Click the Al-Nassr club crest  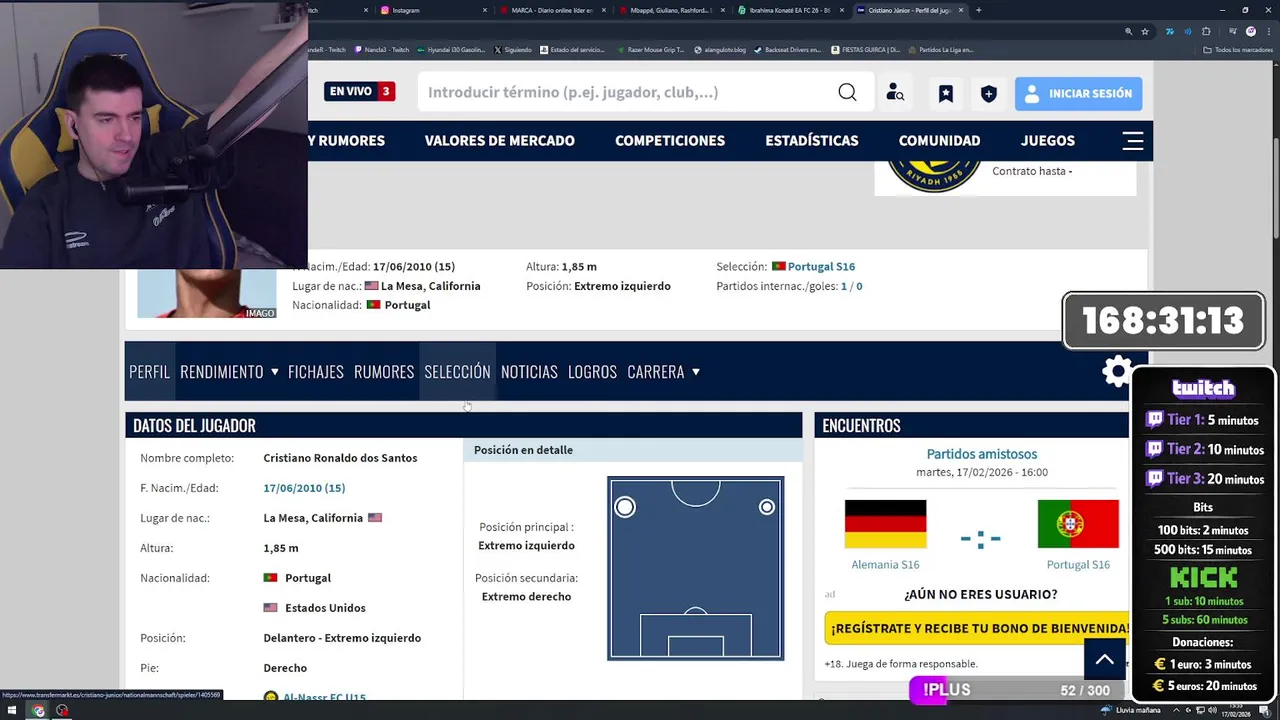coord(934,177)
